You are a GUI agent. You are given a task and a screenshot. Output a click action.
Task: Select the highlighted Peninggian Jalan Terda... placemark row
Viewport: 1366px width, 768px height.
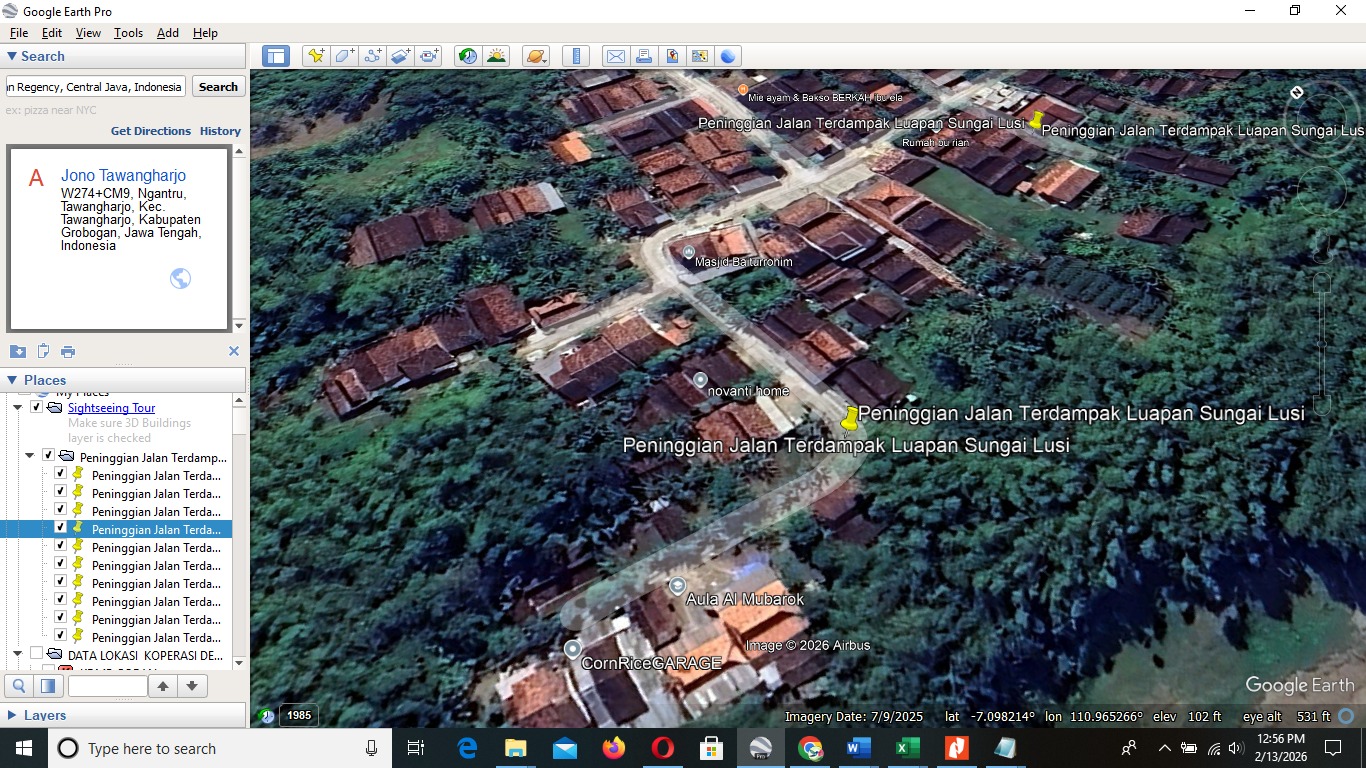pos(116,529)
